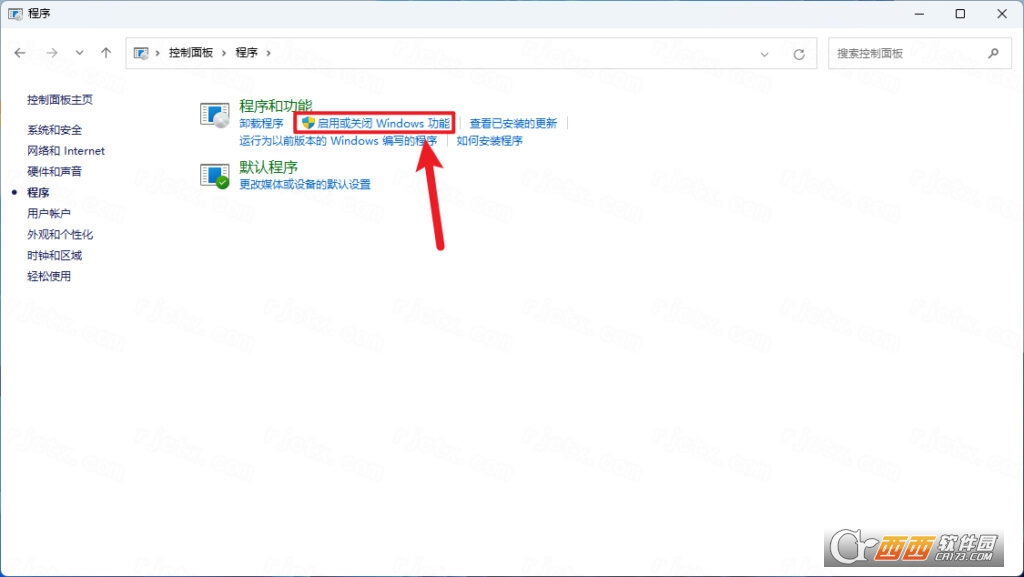Open 控制面板主页 in sidebar
This screenshot has width=1024, height=577.
point(60,100)
